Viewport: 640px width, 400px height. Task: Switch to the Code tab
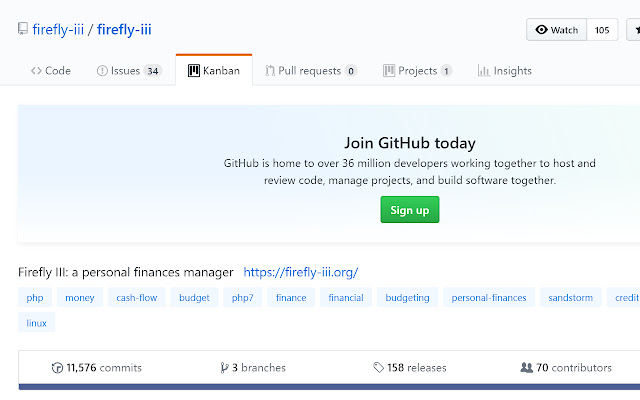tap(51, 71)
